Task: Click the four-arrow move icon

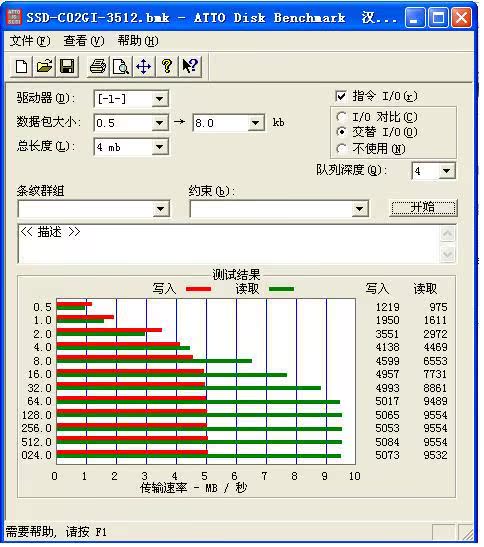Action: 144,66
